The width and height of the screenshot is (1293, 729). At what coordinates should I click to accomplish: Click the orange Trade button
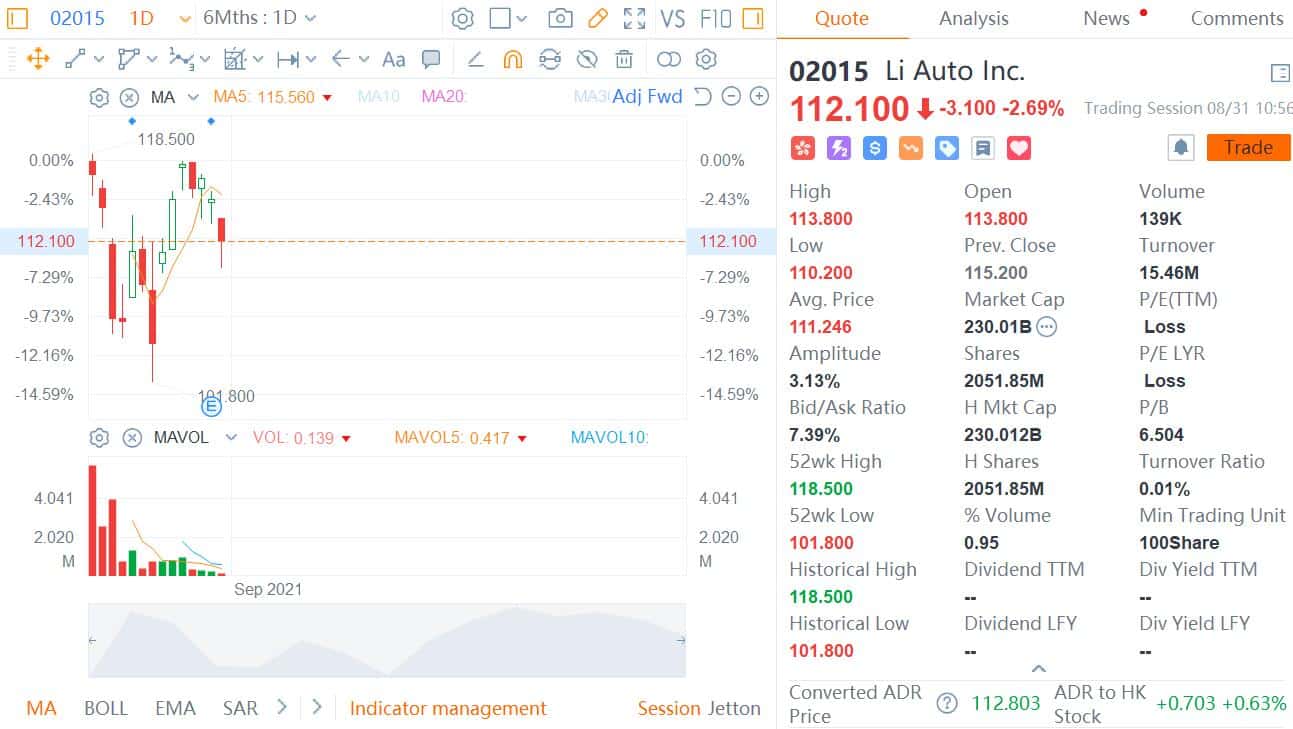[x=1248, y=147]
